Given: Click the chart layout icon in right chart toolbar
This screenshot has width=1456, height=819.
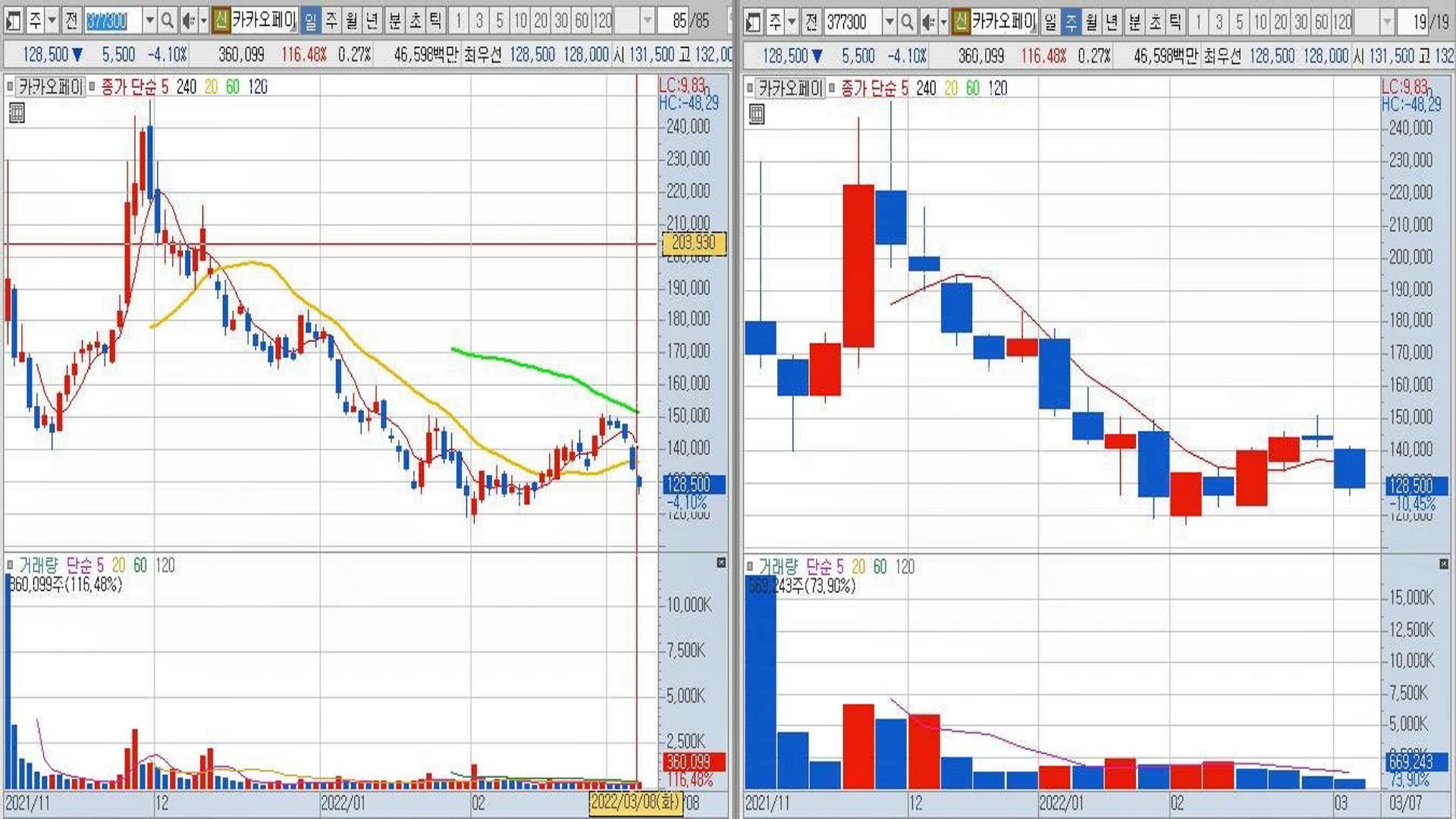Looking at the screenshot, I should coord(753,22).
